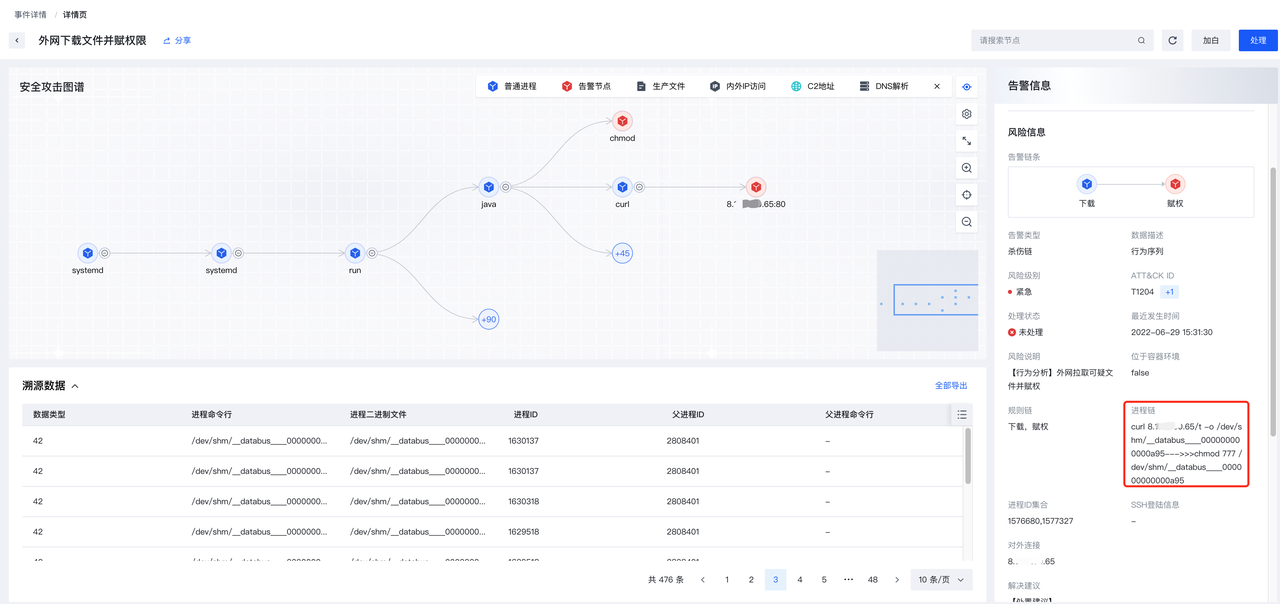Image resolution: width=1280 pixels, height=604 pixels.
Task: Click the refresh icon button
Action: tap(1172, 40)
